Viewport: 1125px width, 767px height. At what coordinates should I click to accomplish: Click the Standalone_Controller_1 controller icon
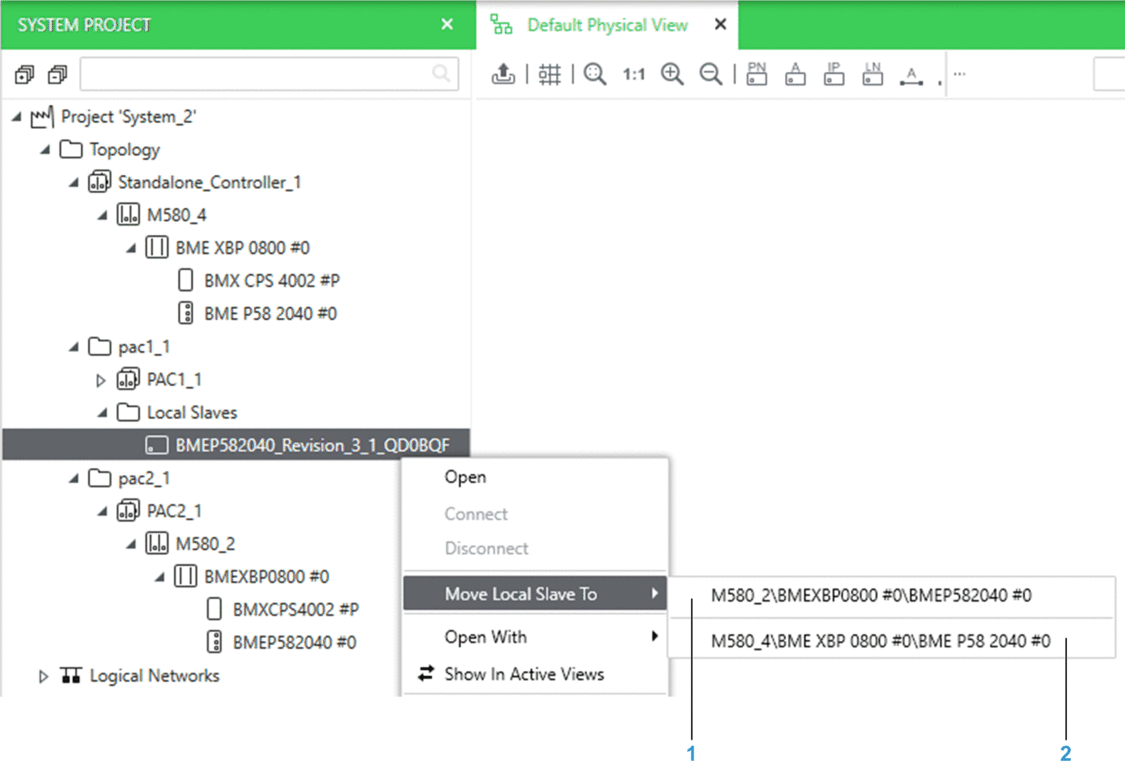[x=100, y=182]
